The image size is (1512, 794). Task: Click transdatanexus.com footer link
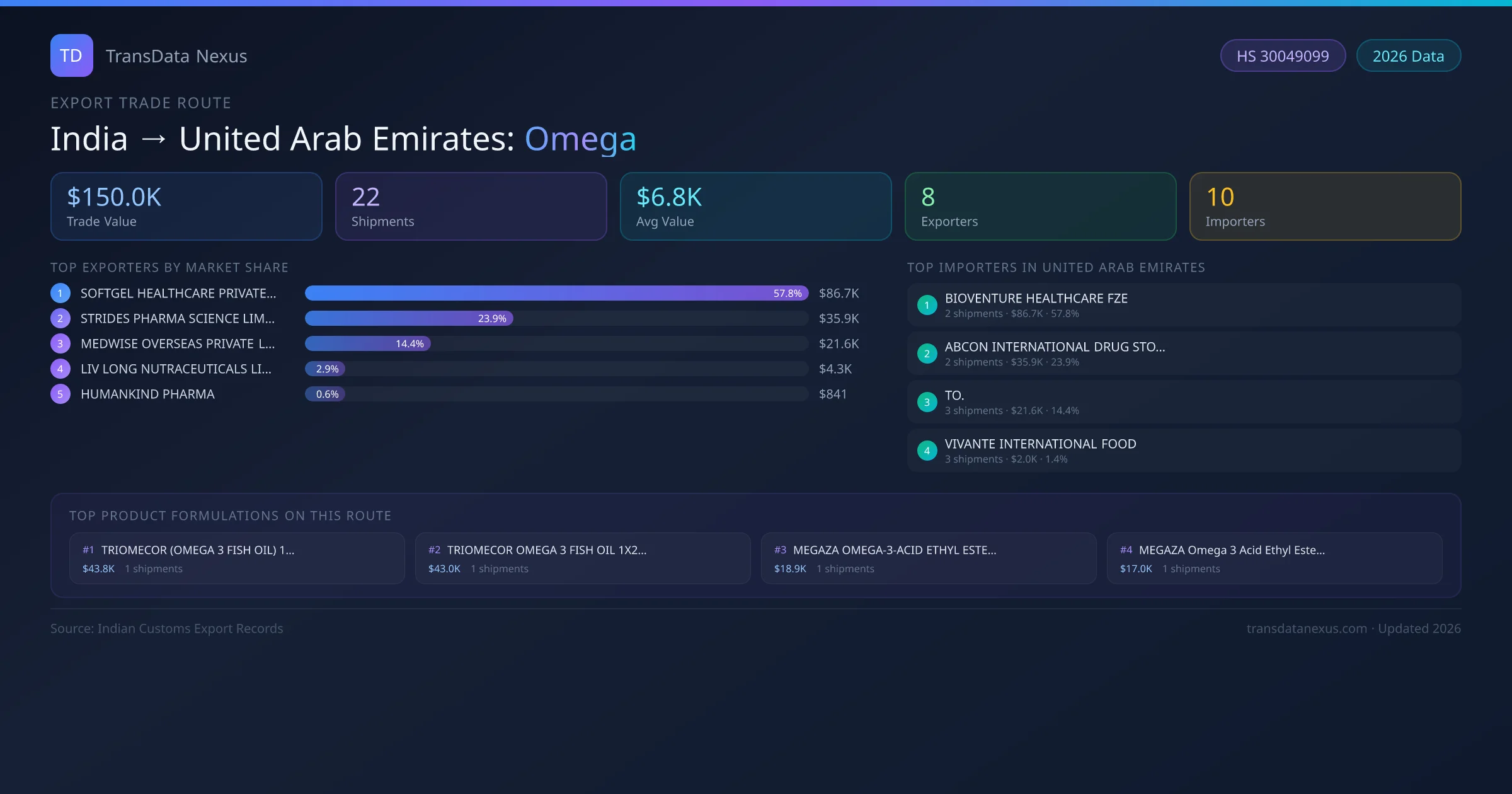click(1307, 628)
